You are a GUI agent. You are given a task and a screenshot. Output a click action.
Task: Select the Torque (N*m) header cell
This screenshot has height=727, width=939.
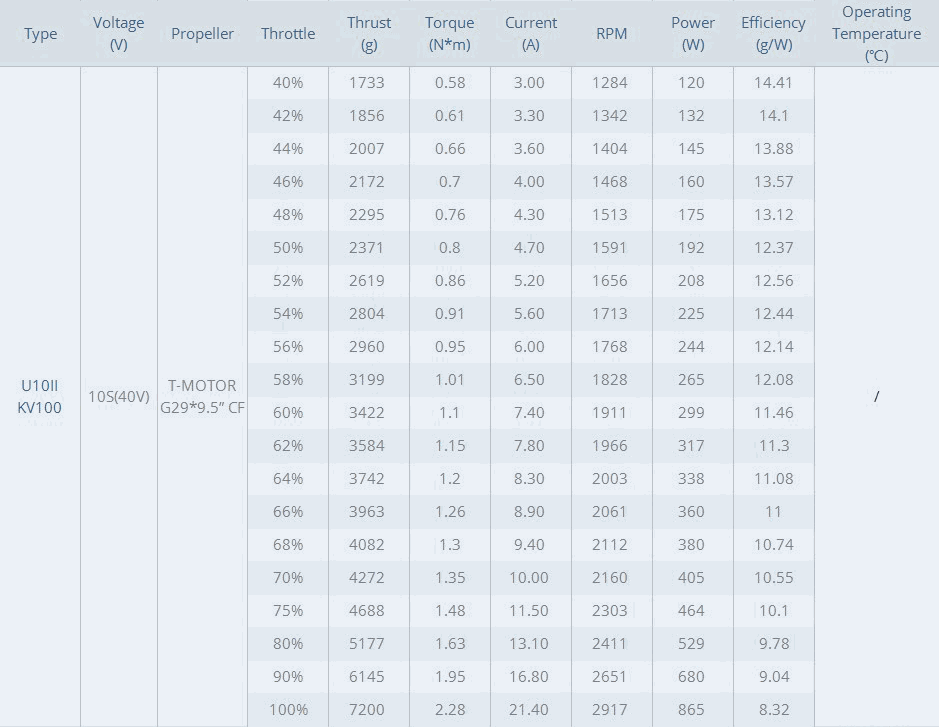450,34
